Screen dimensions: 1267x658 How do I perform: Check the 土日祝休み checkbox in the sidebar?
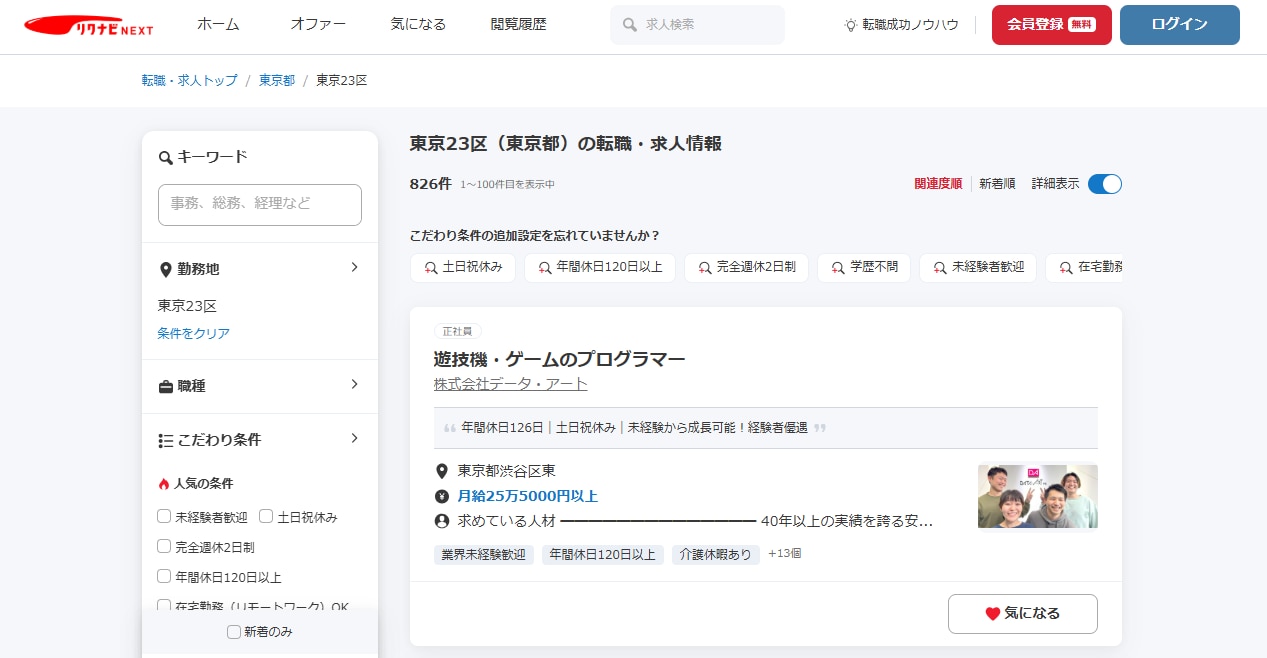[x=265, y=515]
